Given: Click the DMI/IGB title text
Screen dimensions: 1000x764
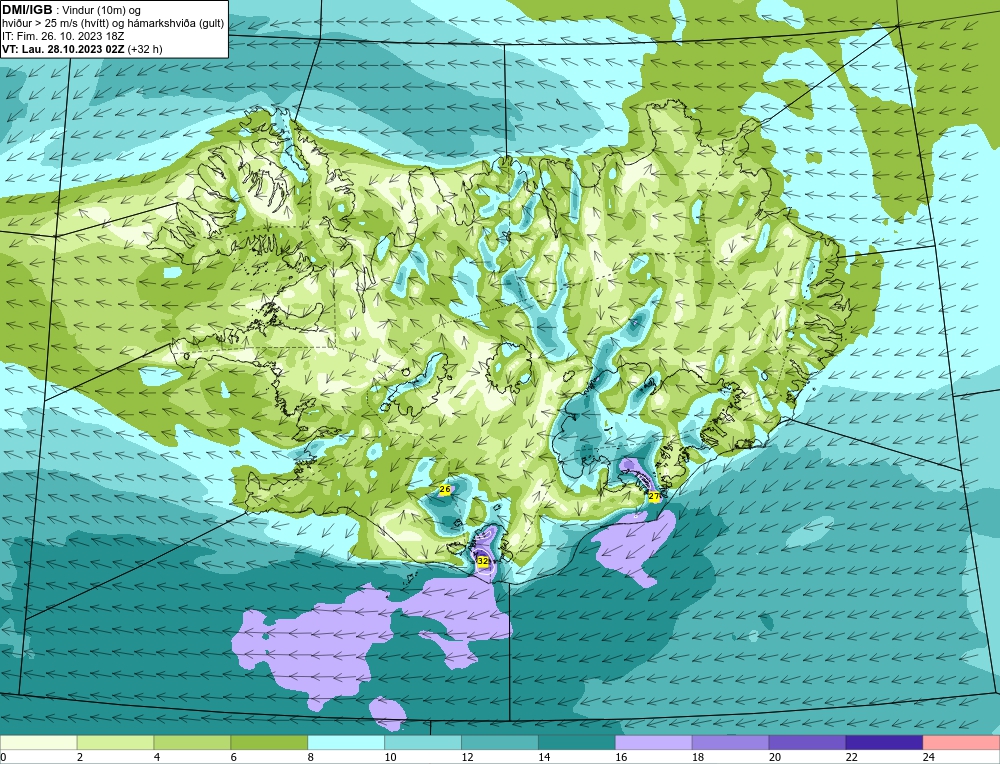Looking at the screenshot, I should pyautogui.click(x=27, y=10).
